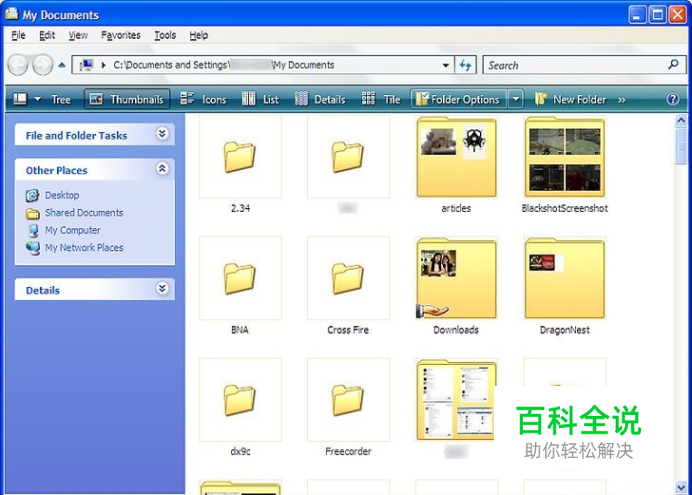
Task: Click the My Network Places globe icon
Action: pos(33,248)
